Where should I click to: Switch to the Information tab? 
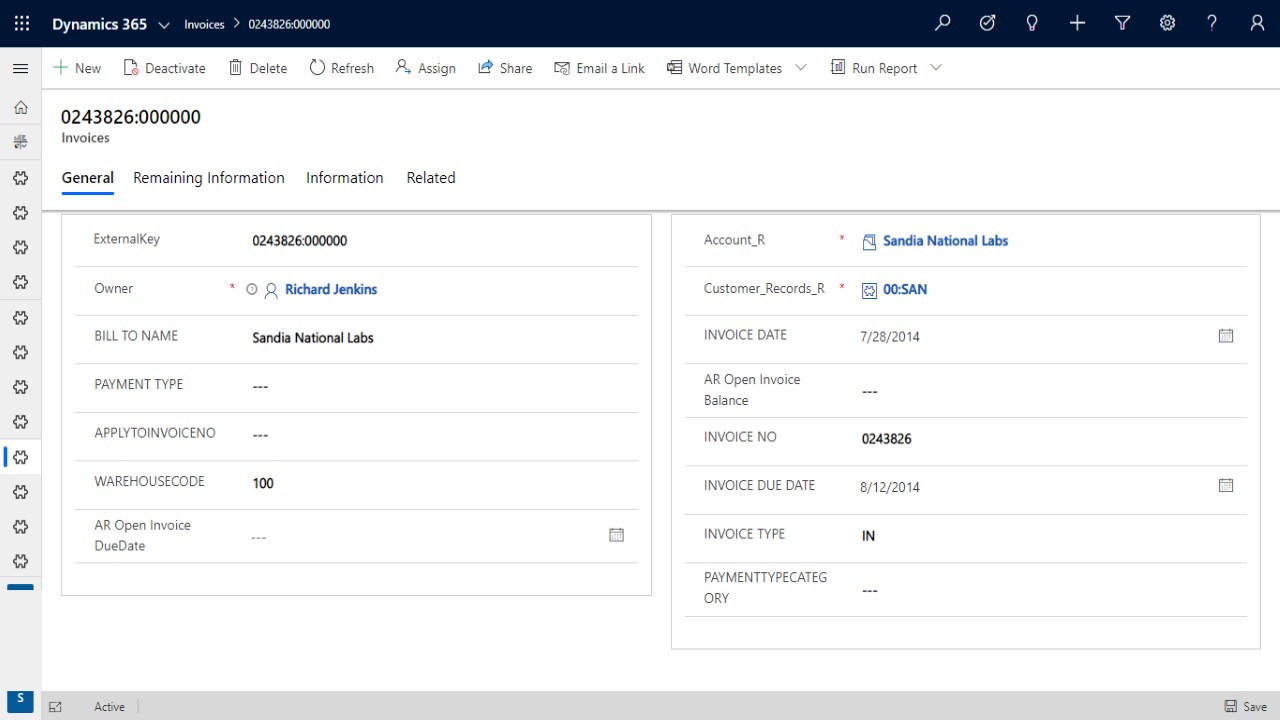(x=345, y=178)
